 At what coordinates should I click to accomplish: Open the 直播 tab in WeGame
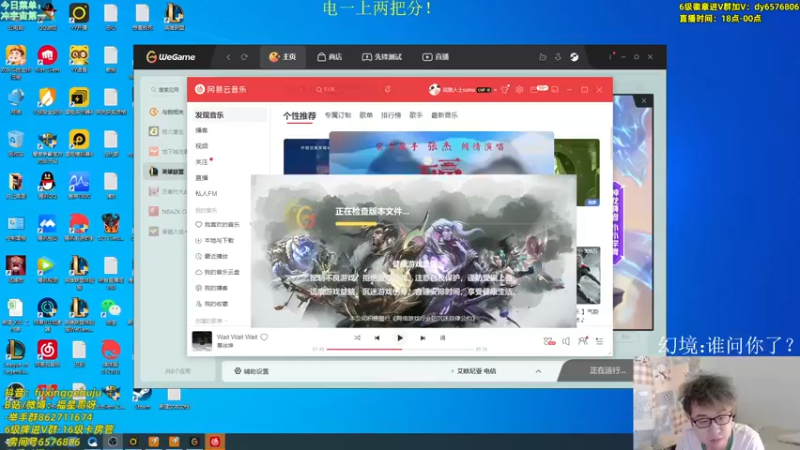pyautogui.click(x=435, y=57)
